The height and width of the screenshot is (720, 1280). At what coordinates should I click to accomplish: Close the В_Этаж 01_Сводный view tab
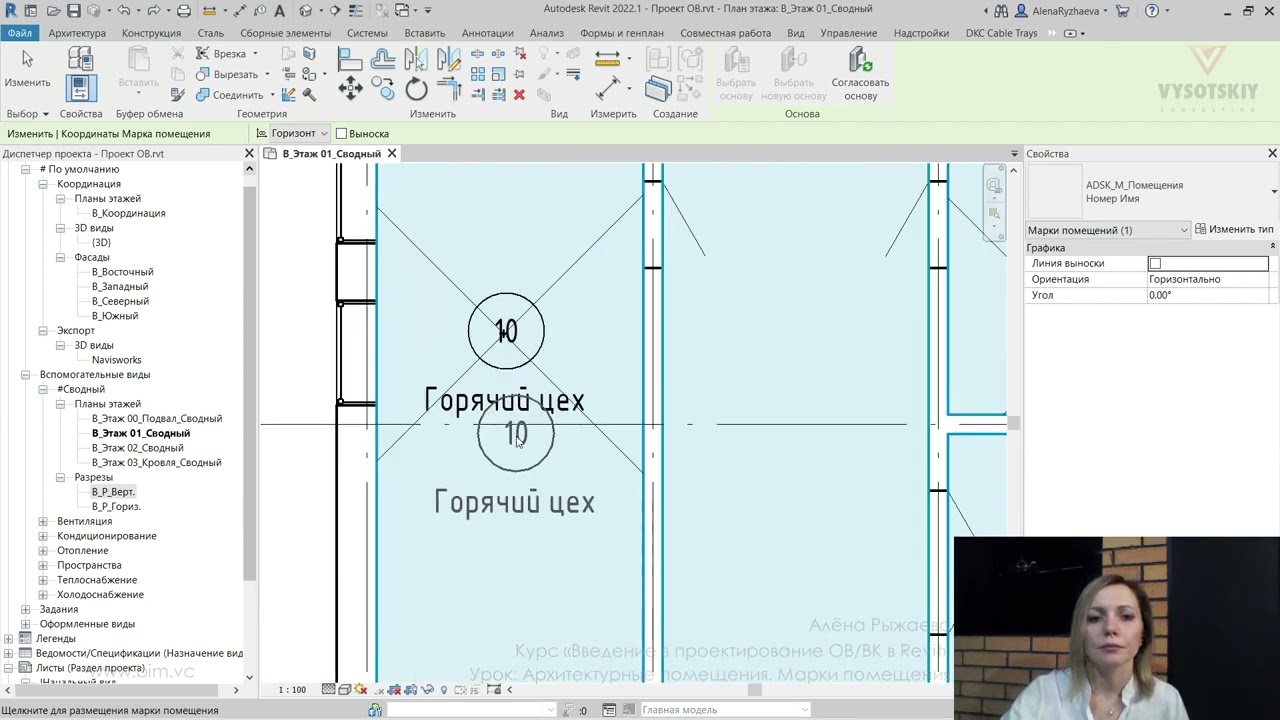[392, 154]
